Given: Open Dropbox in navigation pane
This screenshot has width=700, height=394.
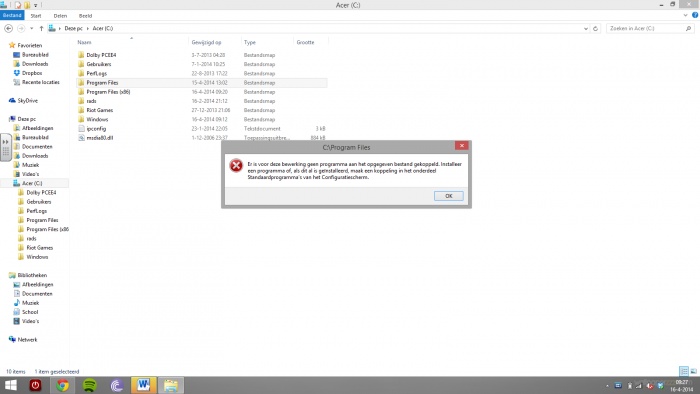Looking at the screenshot, I should (x=32, y=73).
